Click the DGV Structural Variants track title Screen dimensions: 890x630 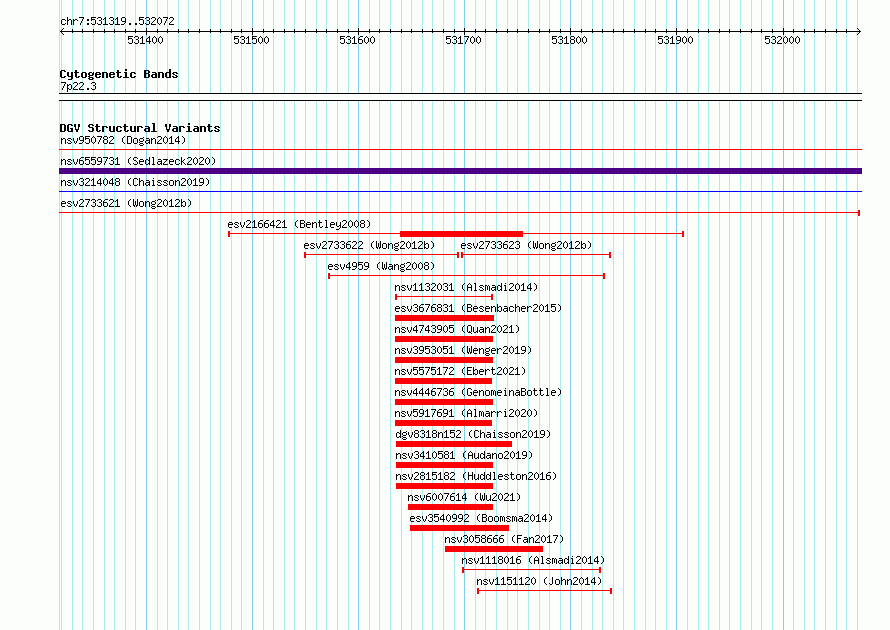(140, 128)
